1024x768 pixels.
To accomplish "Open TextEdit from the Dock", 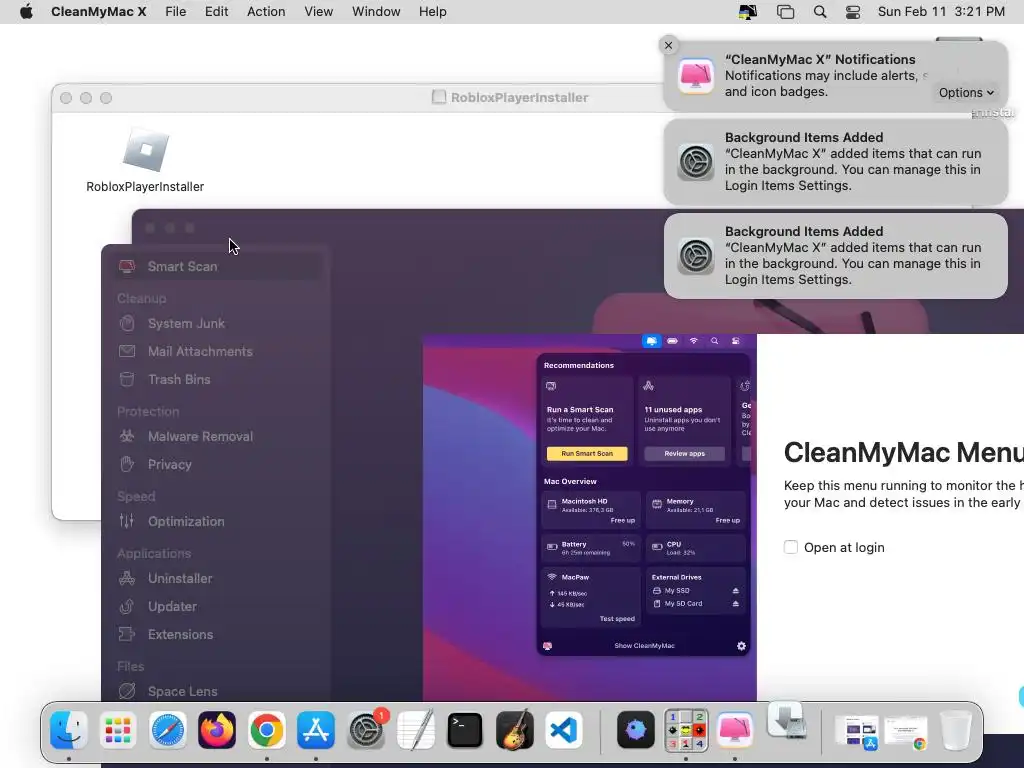I will [x=415, y=729].
